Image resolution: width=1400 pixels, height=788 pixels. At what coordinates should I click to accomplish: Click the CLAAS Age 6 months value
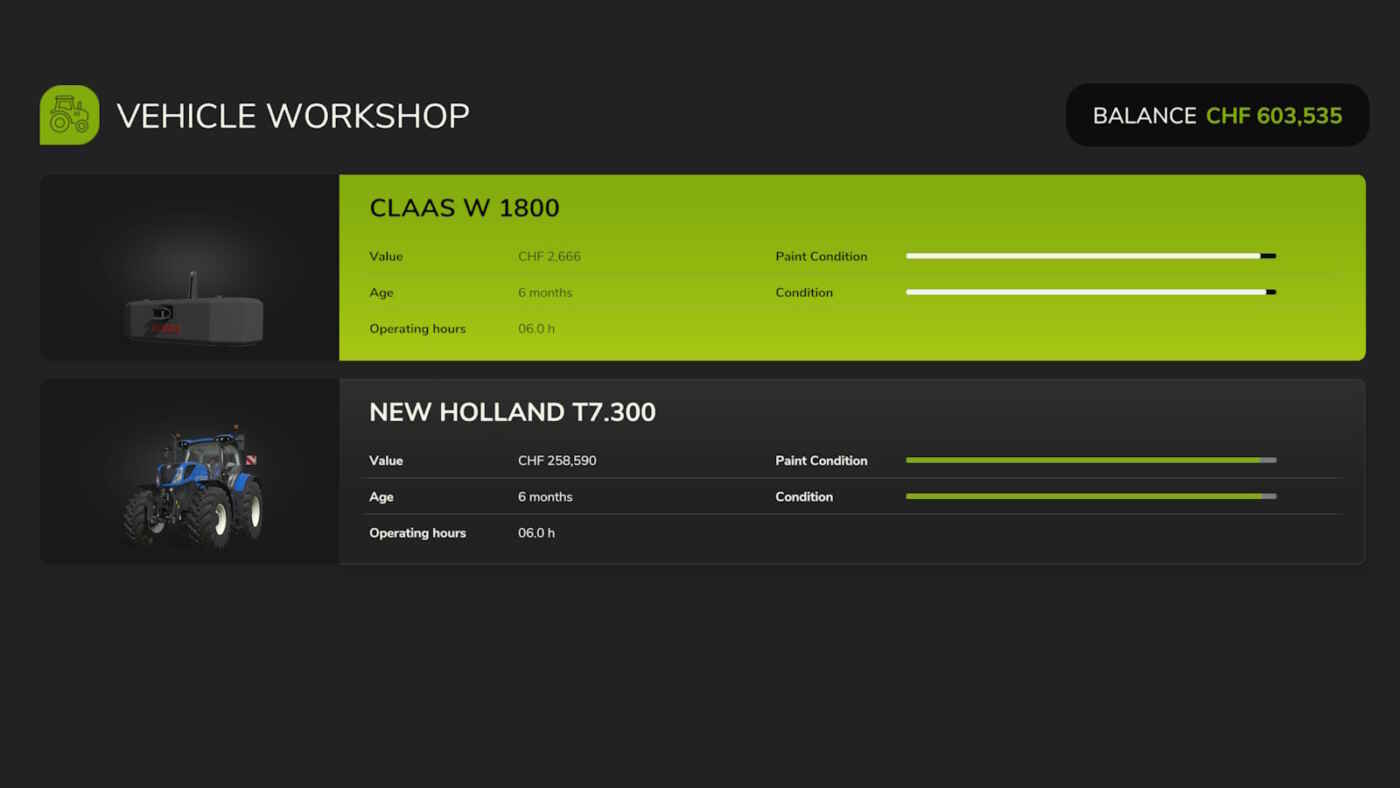pos(545,292)
